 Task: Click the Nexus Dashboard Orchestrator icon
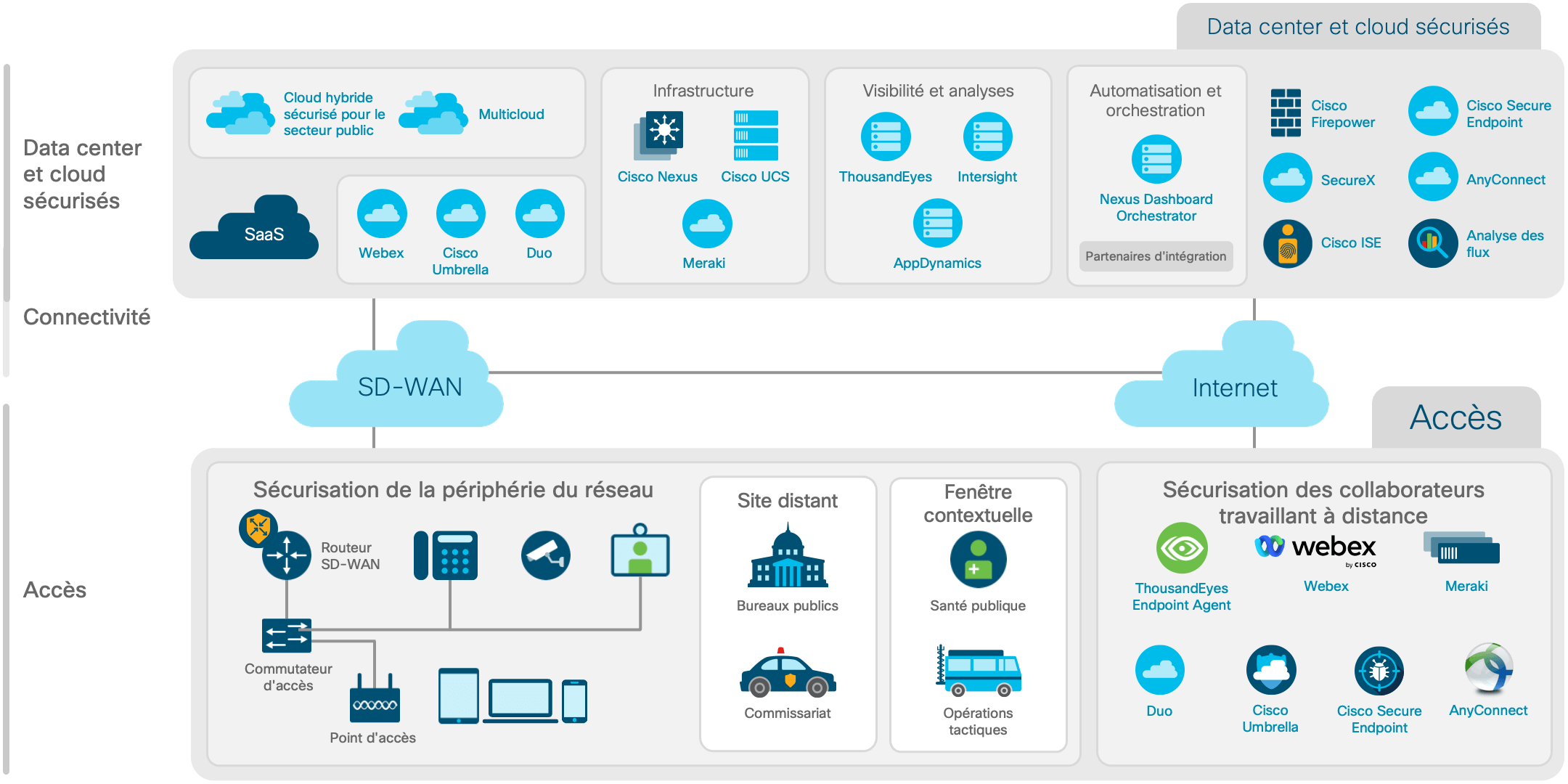pos(1156,159)
